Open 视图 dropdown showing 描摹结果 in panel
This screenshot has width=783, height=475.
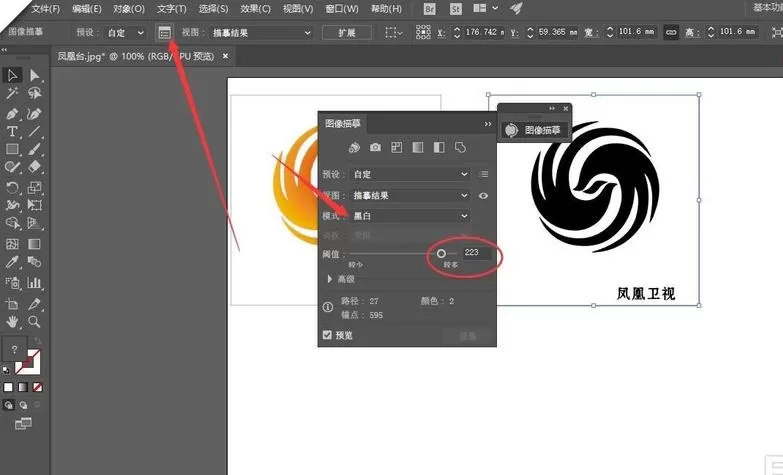coord(410,195)
